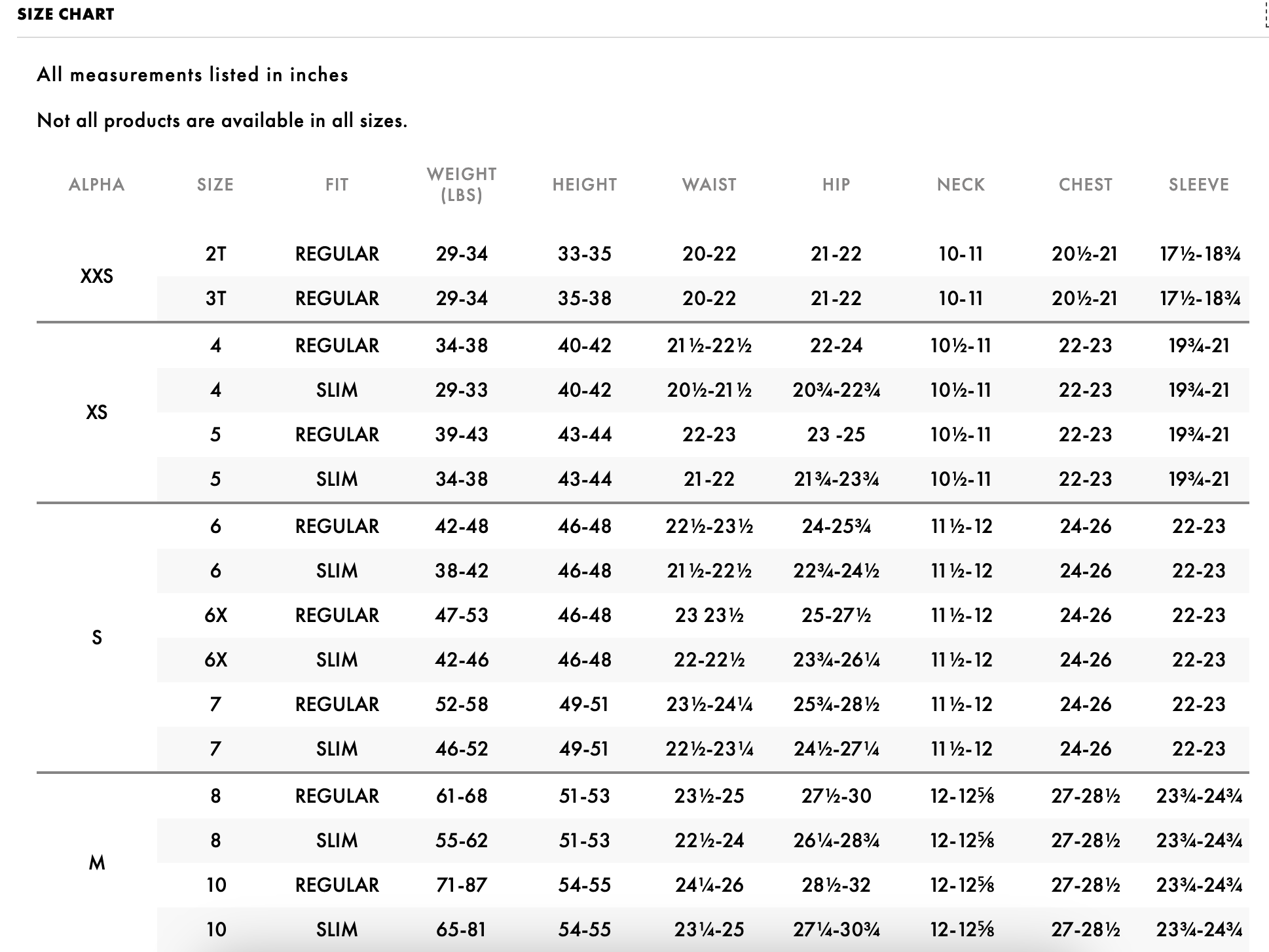Image resolution: width=1269 pixels, height=952 pixels.
Task: Select the M alpha size cell
Action: coord(97,863)
